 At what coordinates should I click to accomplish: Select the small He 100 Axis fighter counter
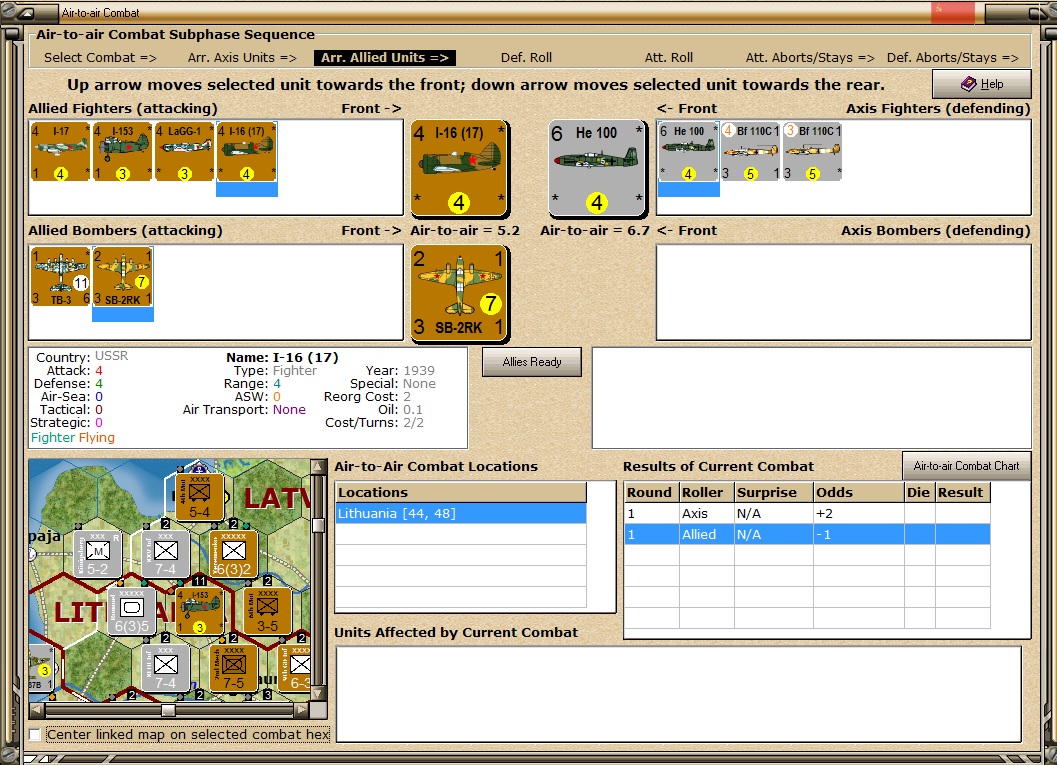(x=688, y=152)
